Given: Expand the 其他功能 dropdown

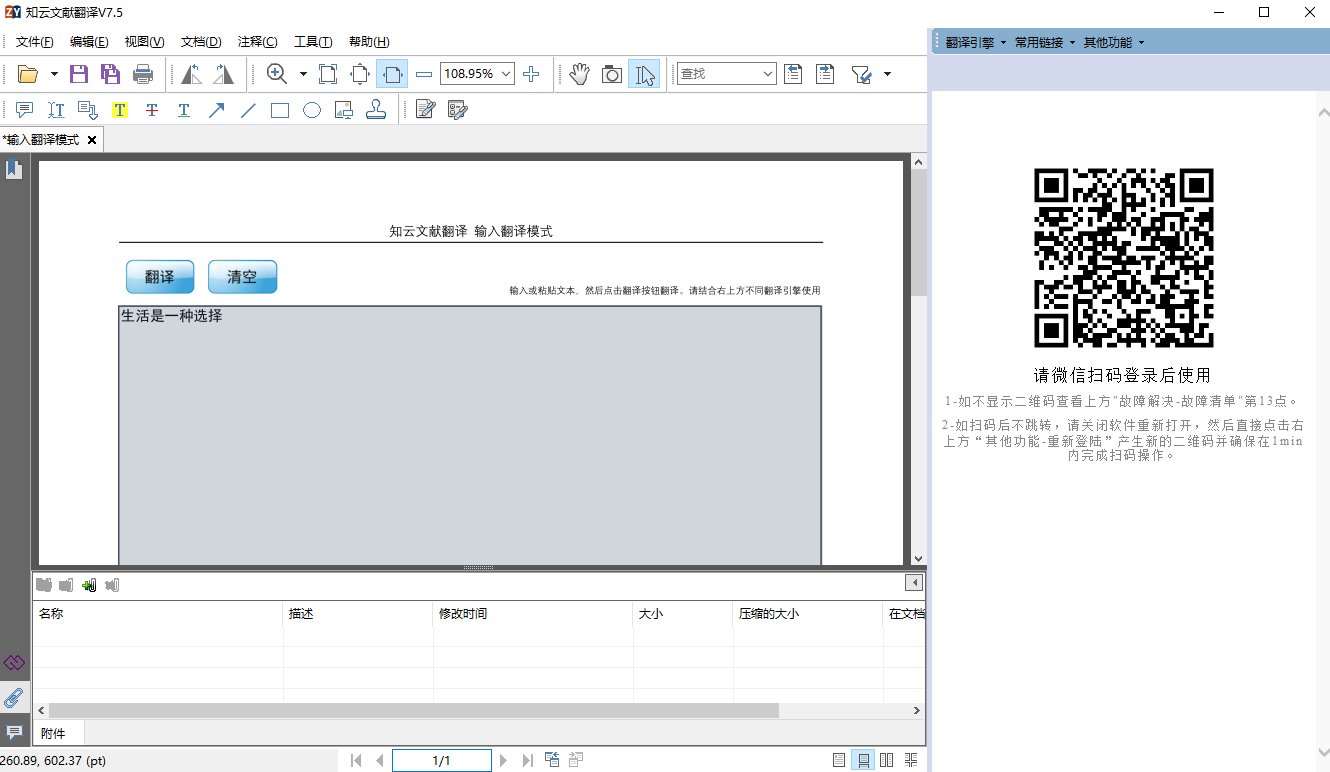Looking at the screenshot, I should point(1113,42).
